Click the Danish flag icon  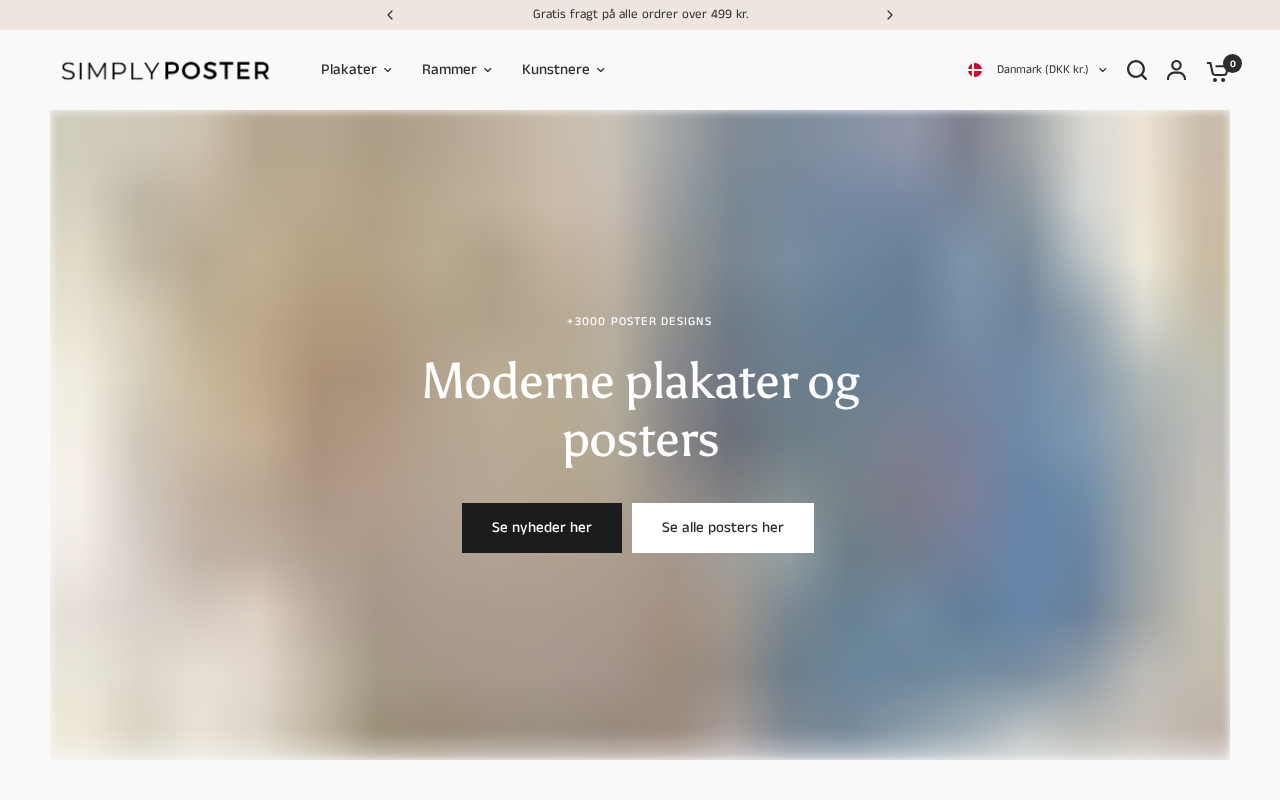[975, 70]
